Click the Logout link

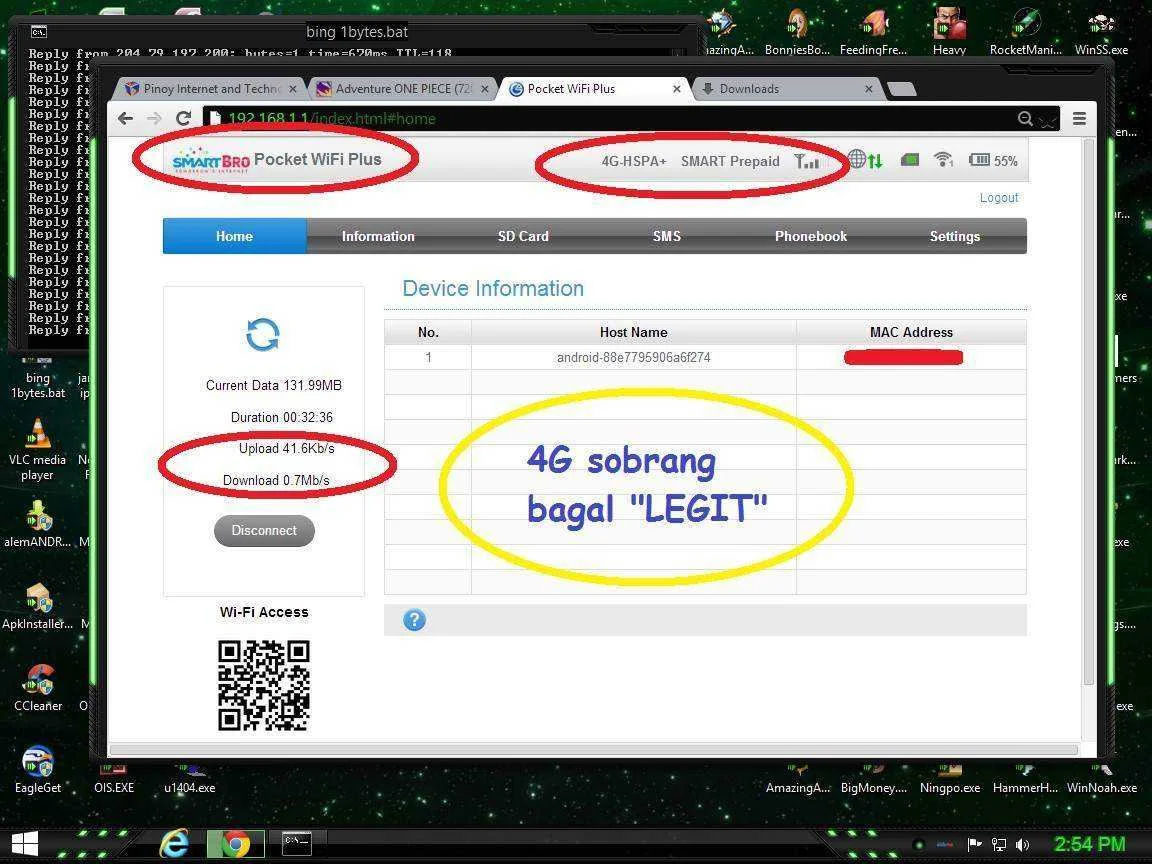pyautogui.click(x=999, y=198)
